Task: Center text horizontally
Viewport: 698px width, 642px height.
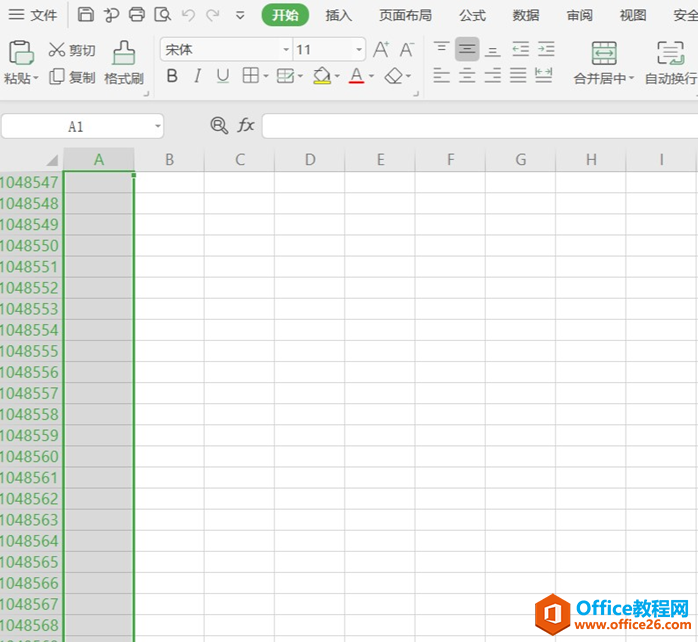Action: click(467, 75)
